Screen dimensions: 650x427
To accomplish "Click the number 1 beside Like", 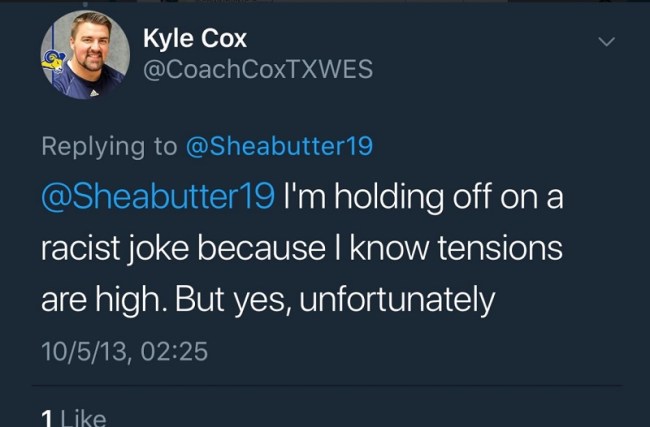I will click(47, 418).
